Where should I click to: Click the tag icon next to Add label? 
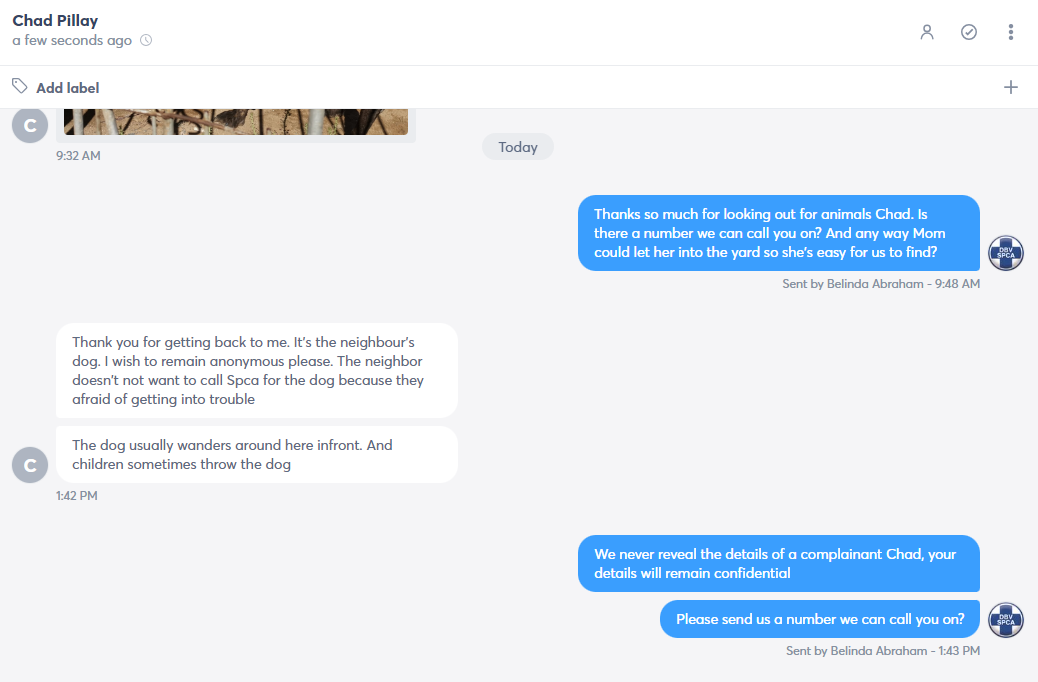point(20,86)
